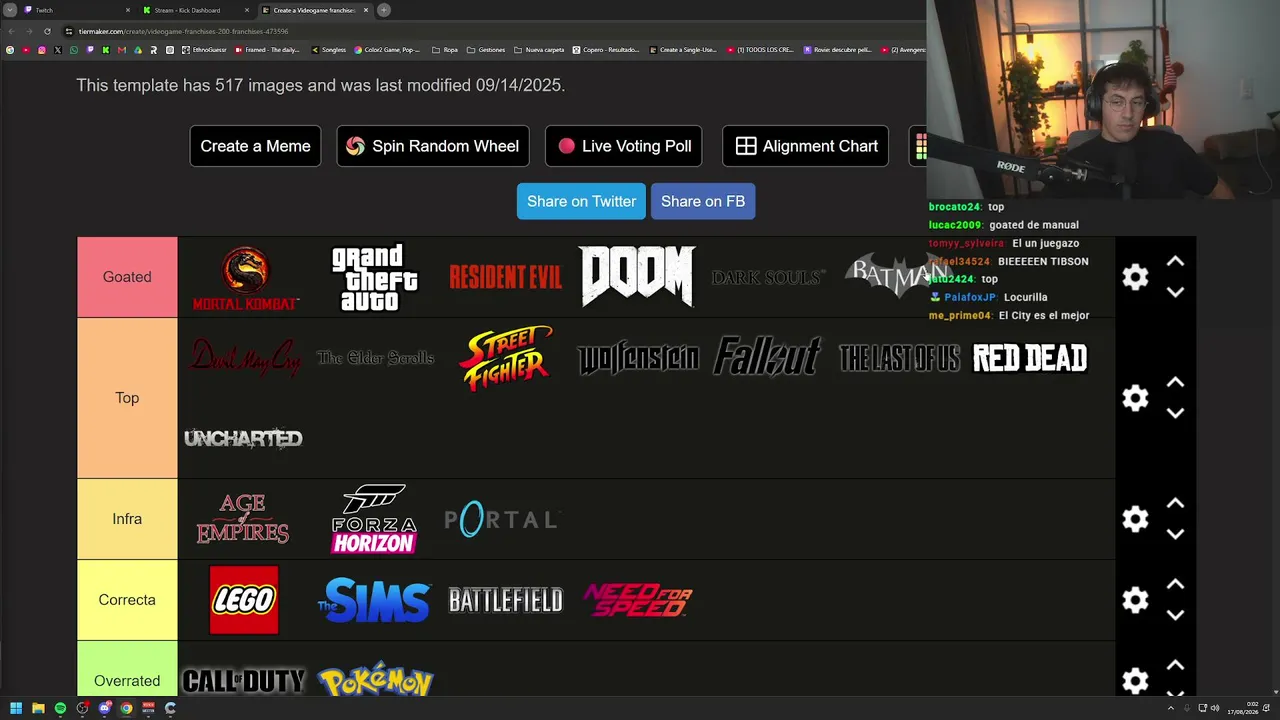Image resolution: width=1280 pixels, height=720 pixels.
Task: Pick the Need for Speed logo
Action: (x=637, y=600)
